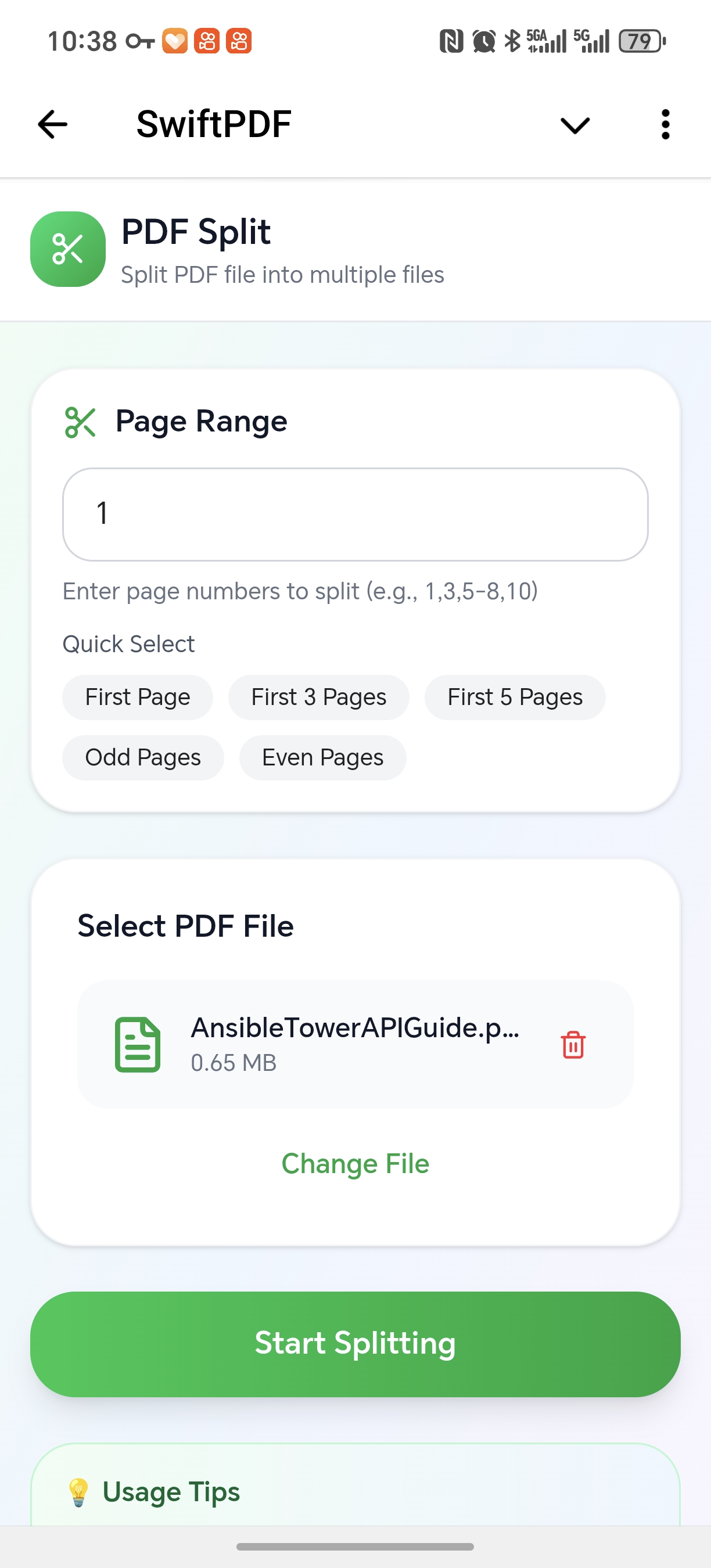Select First 5 Pages option
Viewport: 711px width, 1568px height.
515,697
